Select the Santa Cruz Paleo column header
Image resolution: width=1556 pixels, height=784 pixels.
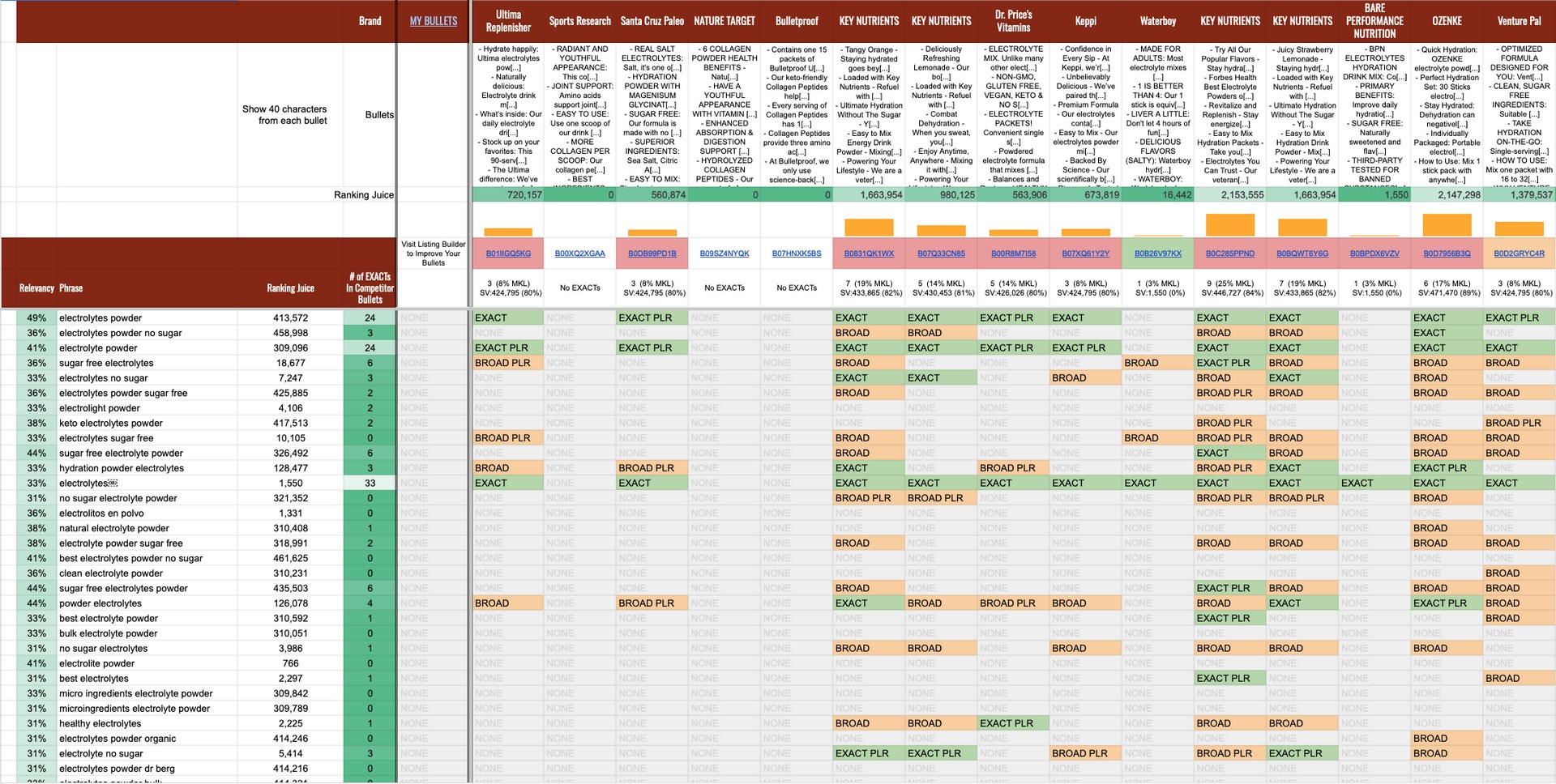tap(652, 21)
